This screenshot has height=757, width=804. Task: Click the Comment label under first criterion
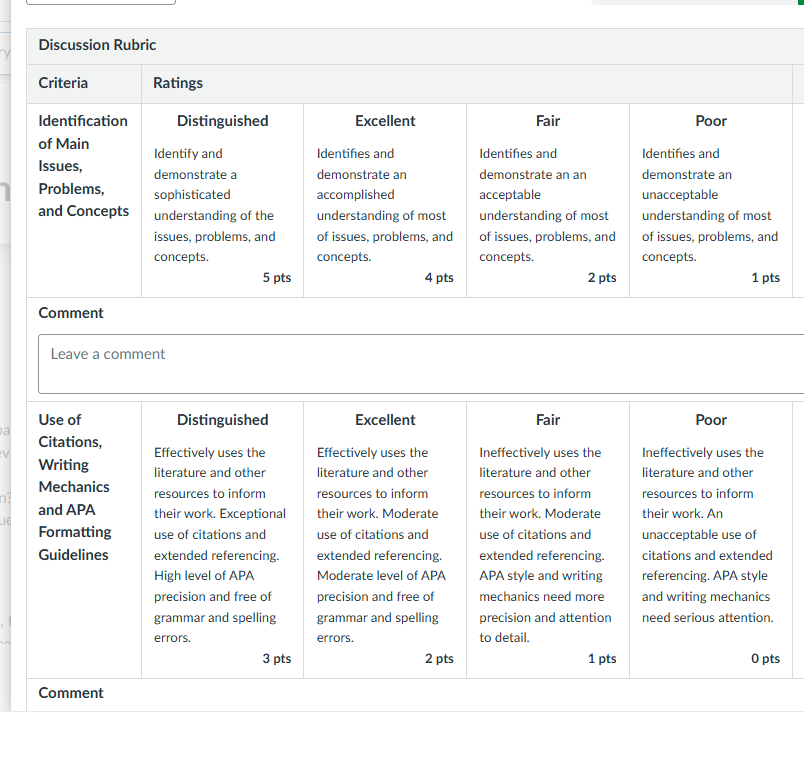(x=71, y=313)
